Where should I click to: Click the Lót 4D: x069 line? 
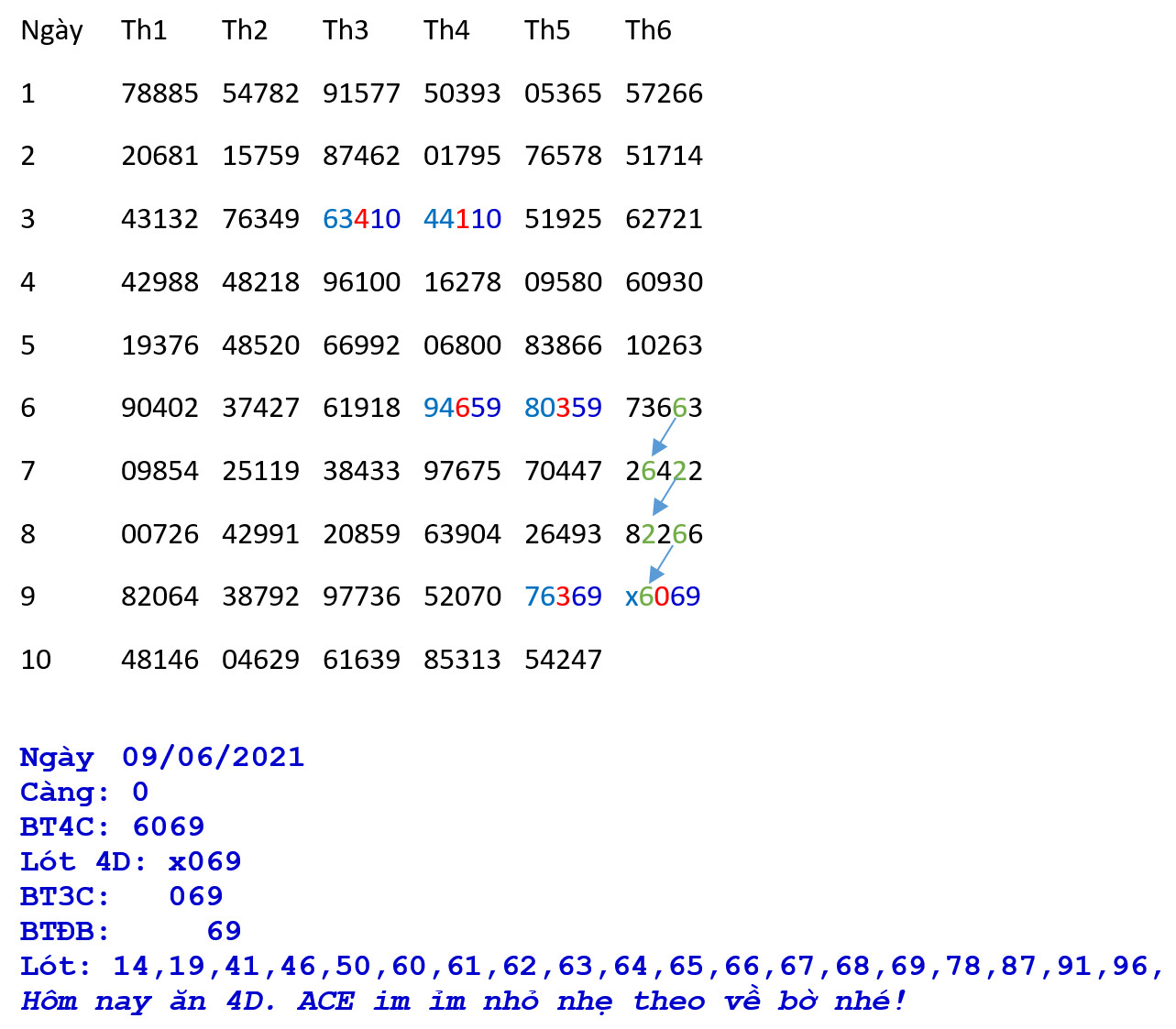pos(131,861)
